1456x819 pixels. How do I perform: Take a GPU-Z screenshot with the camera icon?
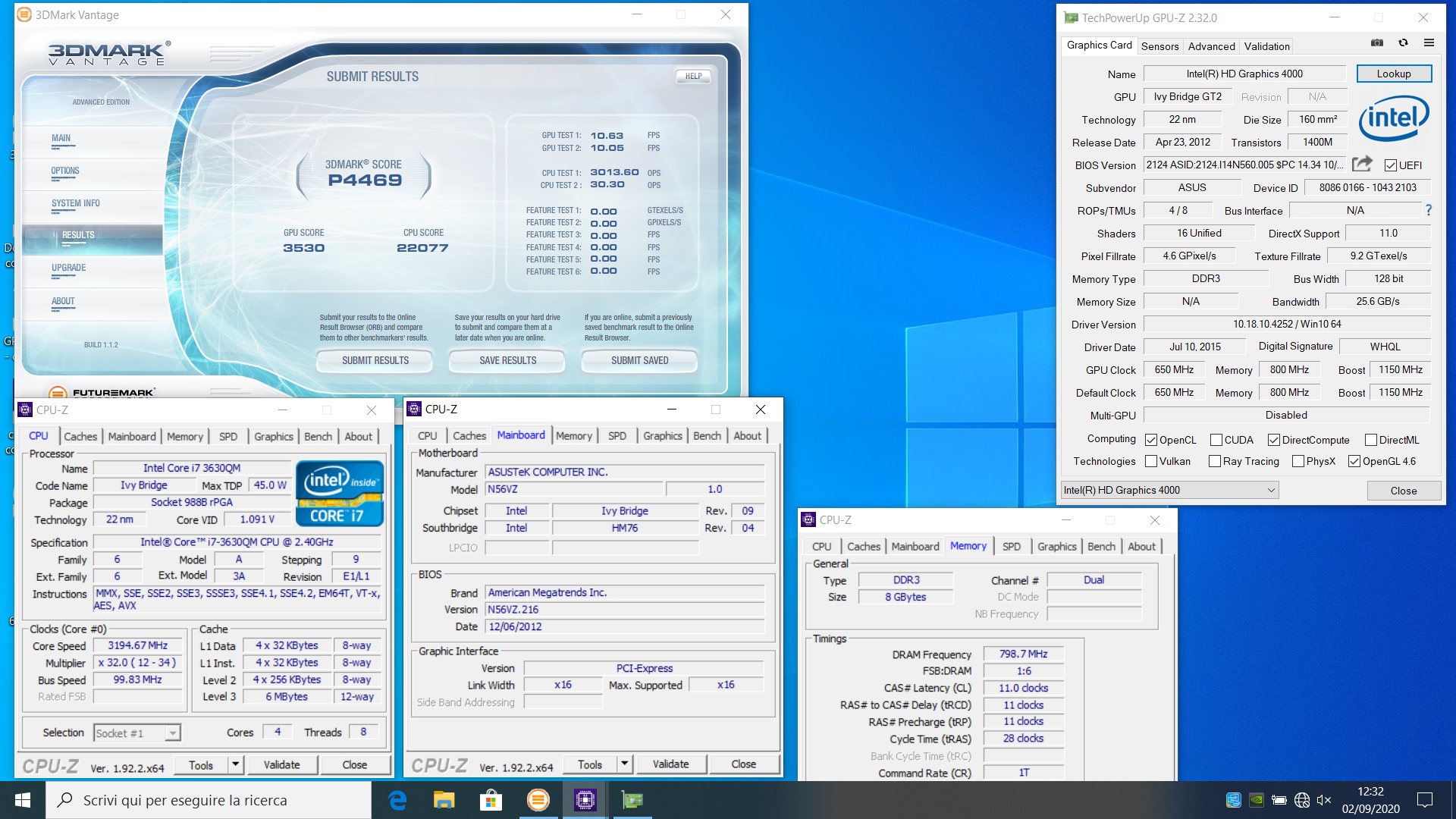pos(1377,43)
